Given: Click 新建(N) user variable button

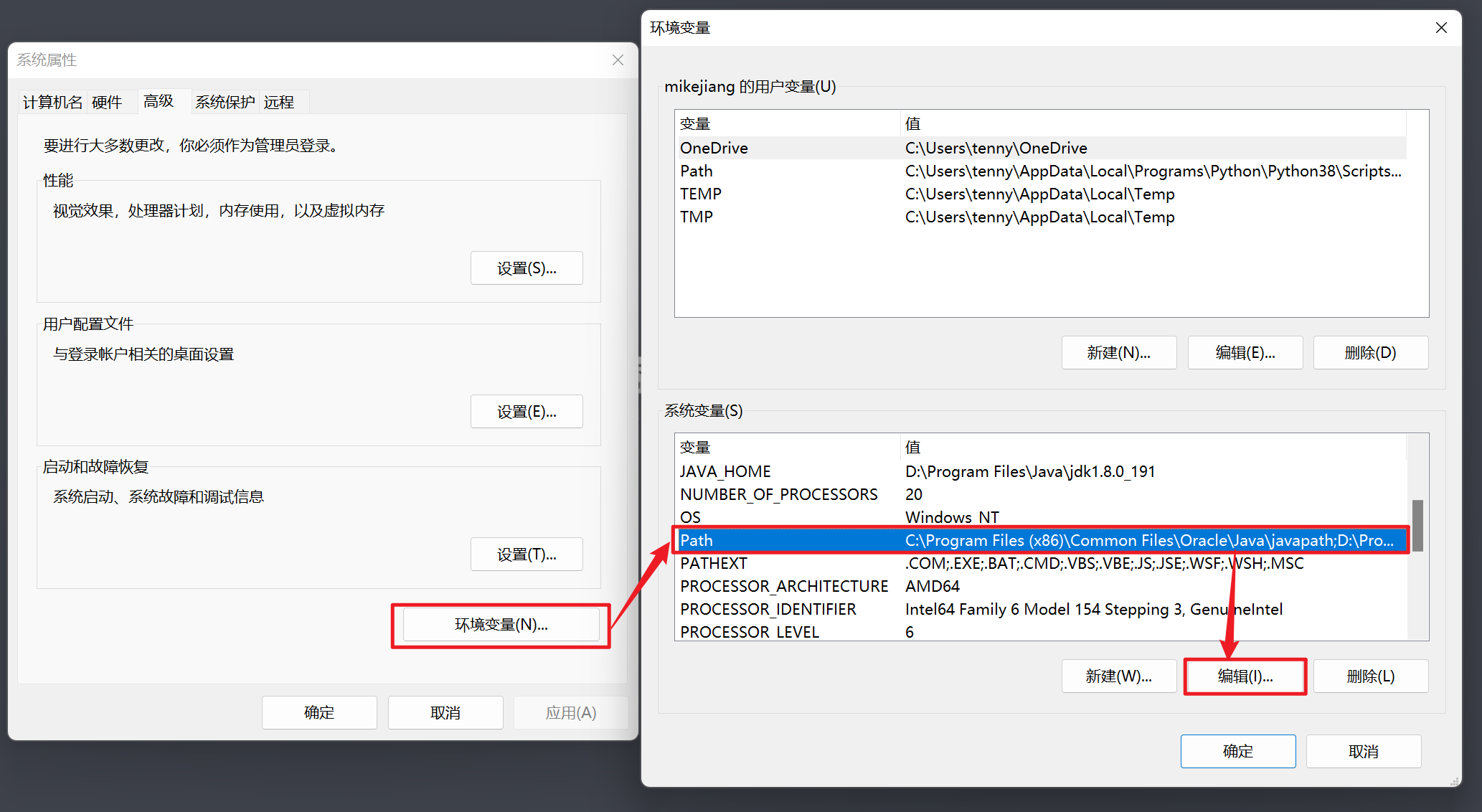Looking at the screenshot, I should click(1118, 353).
